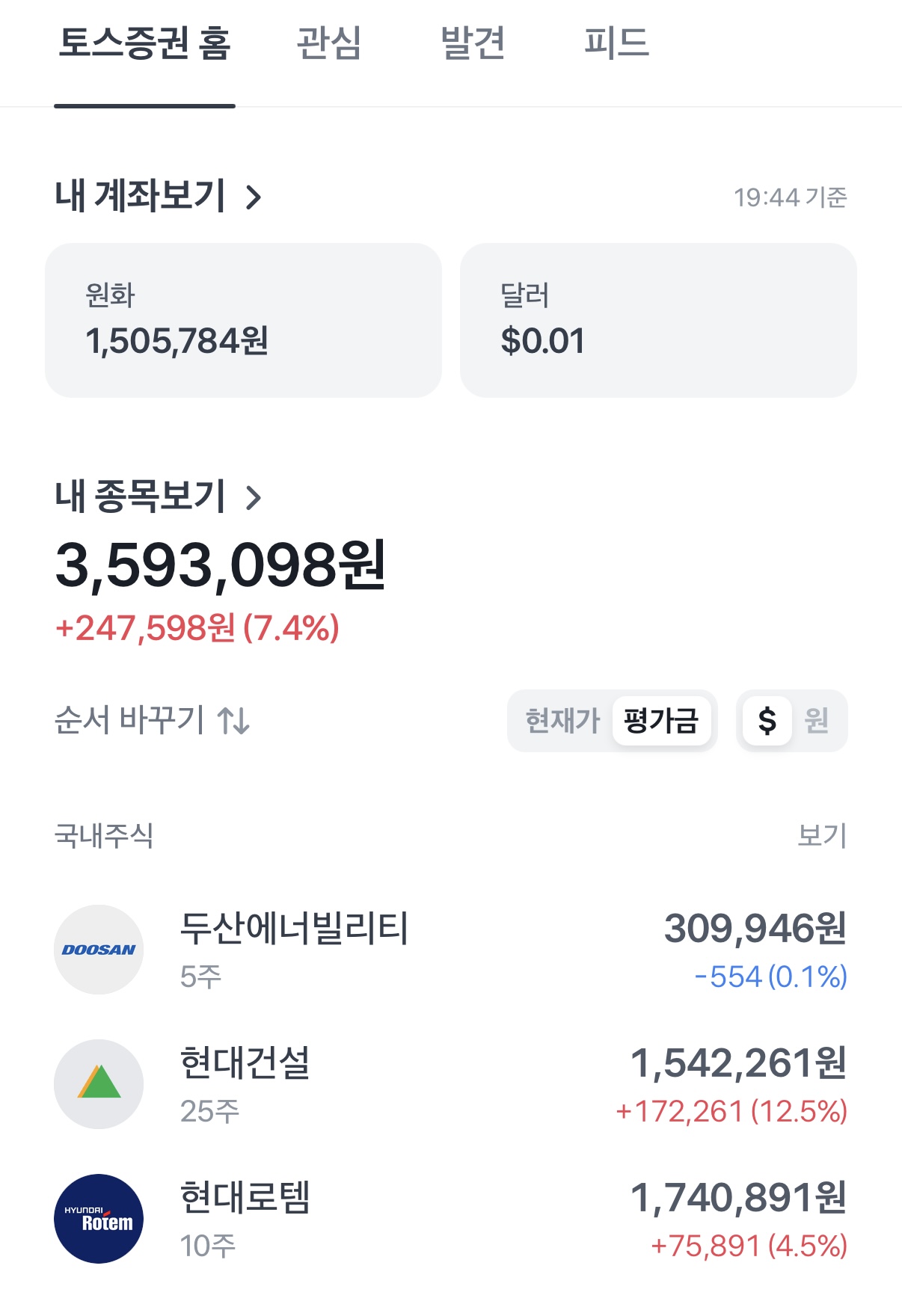The image size is (902, 1316).
Task: Go to the 발견 tab
Action: [473, 43]
